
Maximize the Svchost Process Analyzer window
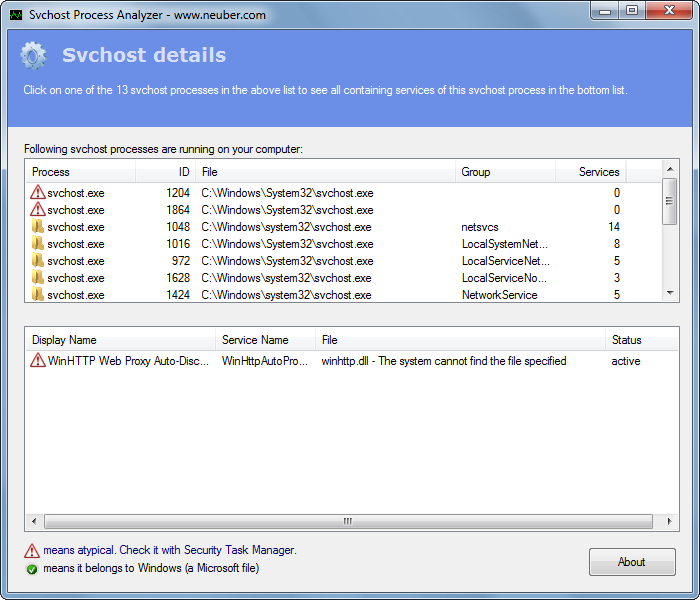tap(632, 11)
